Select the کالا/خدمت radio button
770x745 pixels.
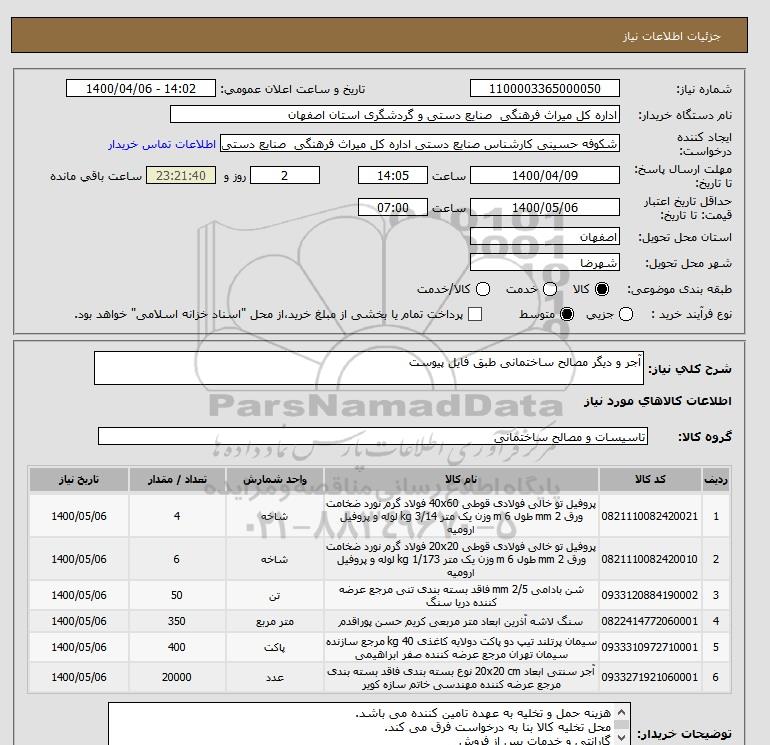tap(483, 289)
